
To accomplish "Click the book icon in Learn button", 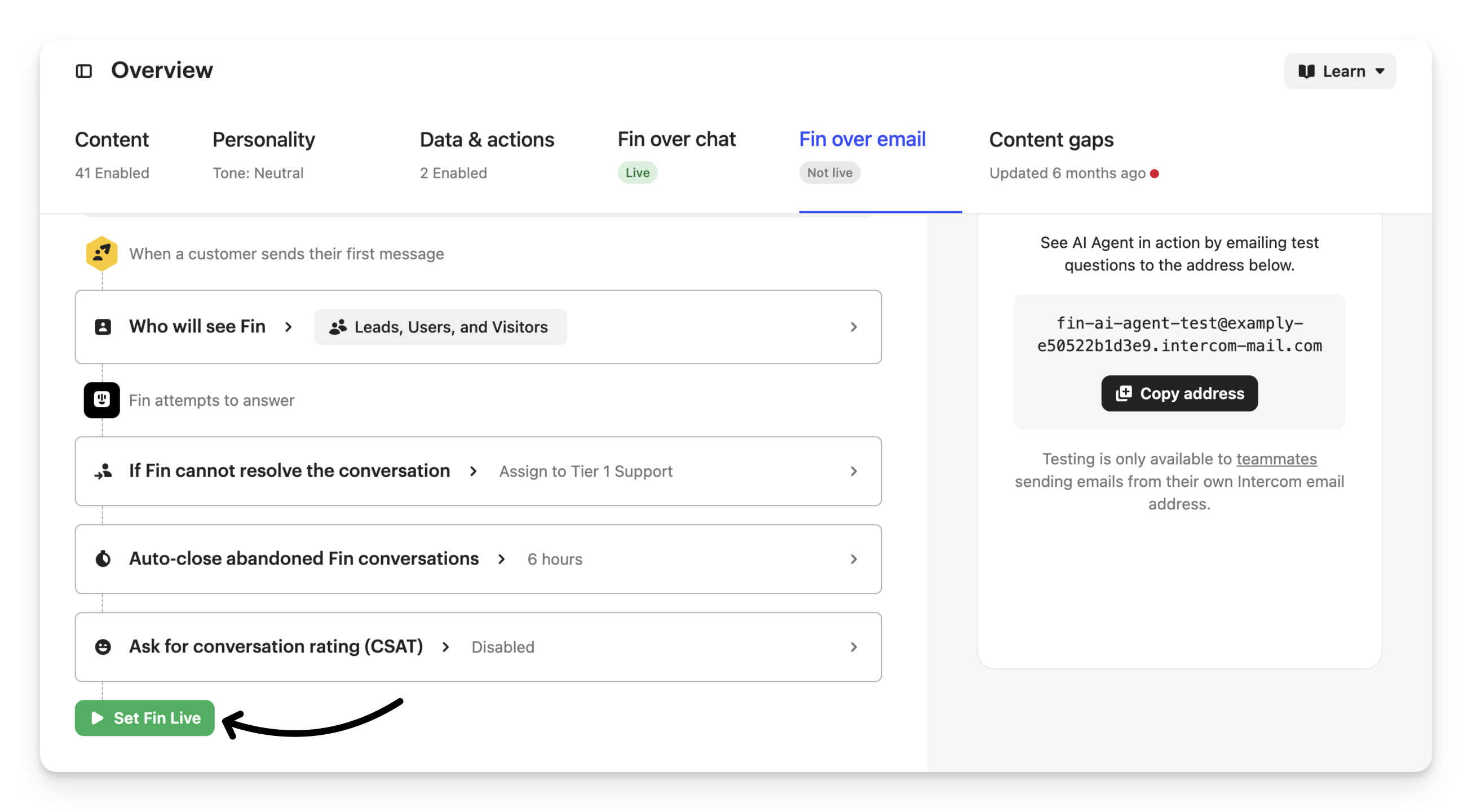I will (1306, 72).
